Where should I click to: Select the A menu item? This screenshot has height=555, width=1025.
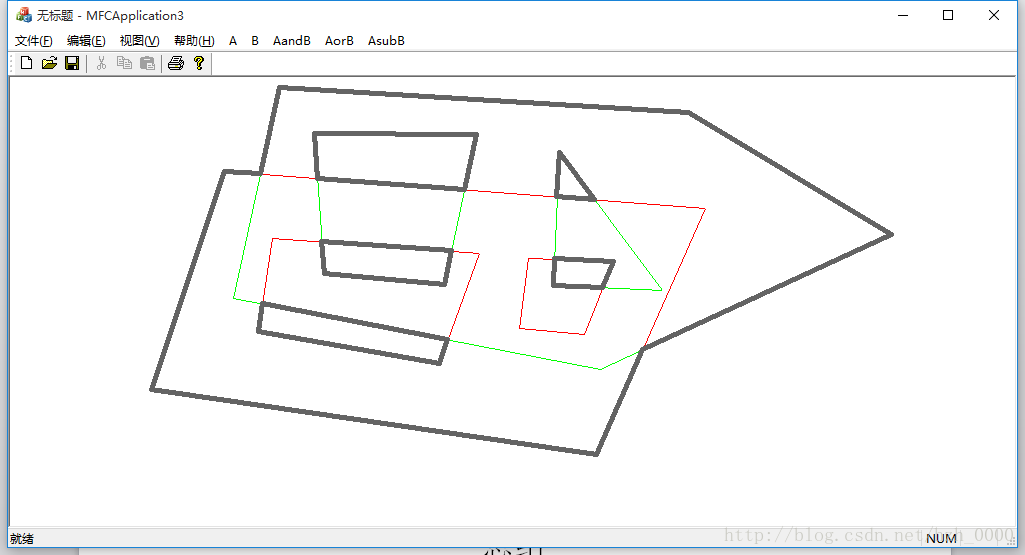click(233, 41)
